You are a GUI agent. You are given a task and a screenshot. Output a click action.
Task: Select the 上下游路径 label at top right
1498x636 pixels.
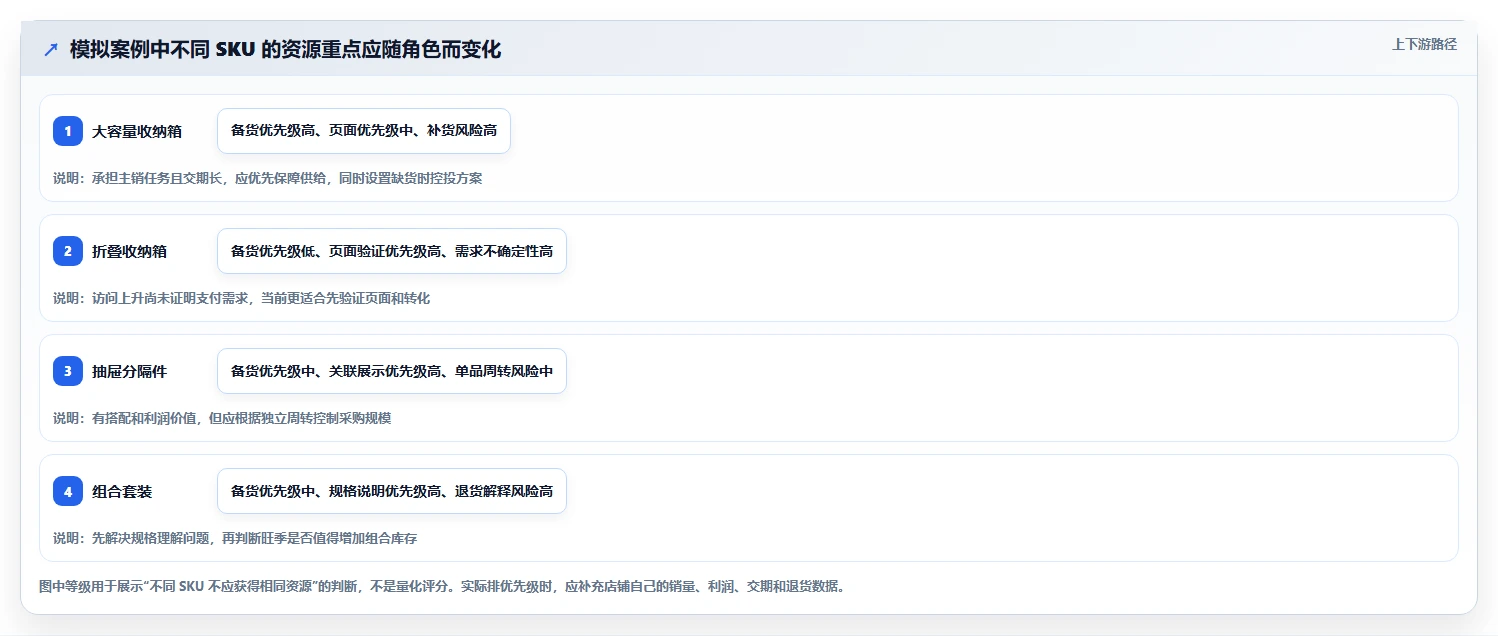click(x=1424, y=44)
